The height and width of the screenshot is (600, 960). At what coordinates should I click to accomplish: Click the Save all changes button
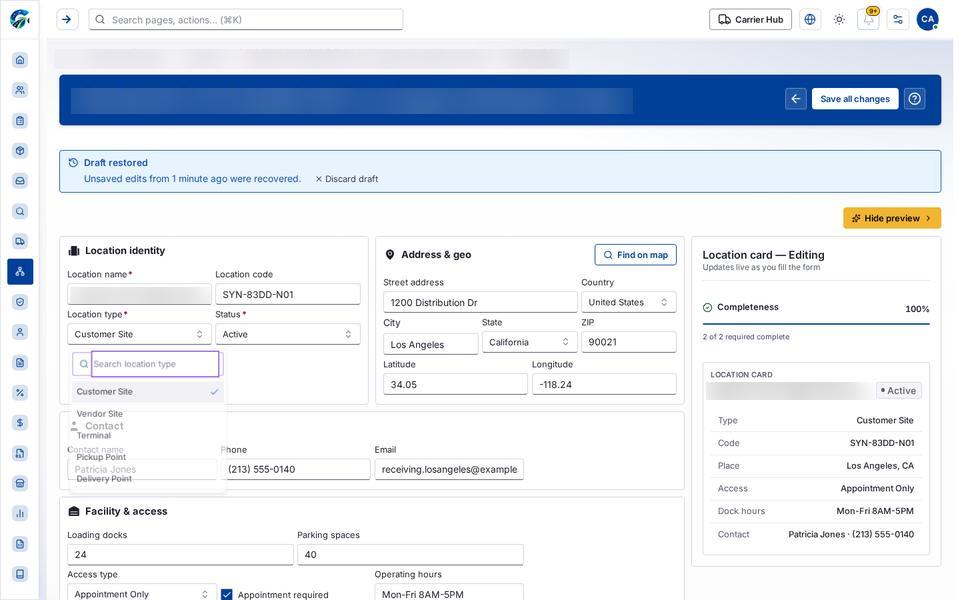855,99
